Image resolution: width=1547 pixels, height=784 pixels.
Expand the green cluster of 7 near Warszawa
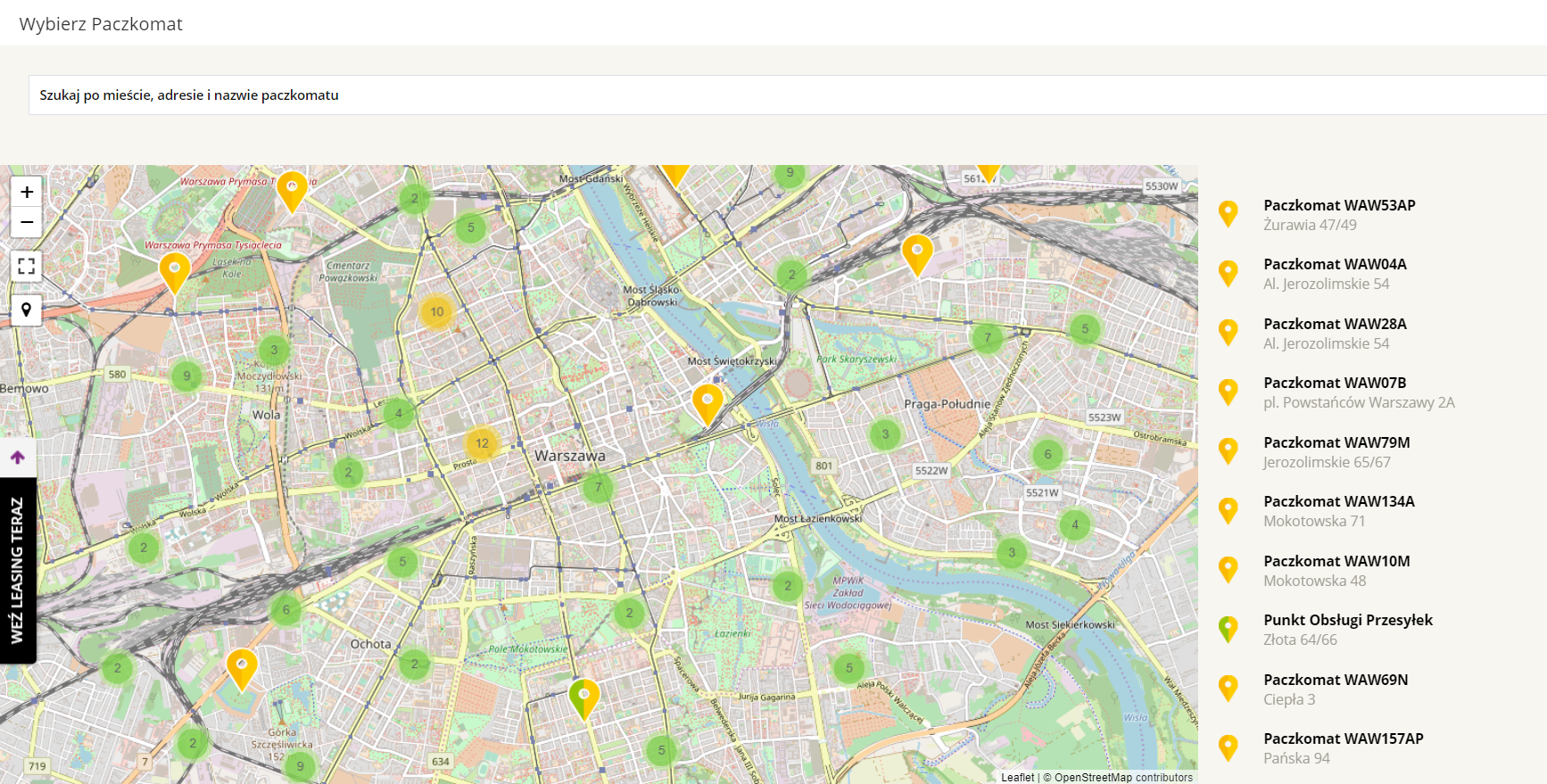coord(599,487)
